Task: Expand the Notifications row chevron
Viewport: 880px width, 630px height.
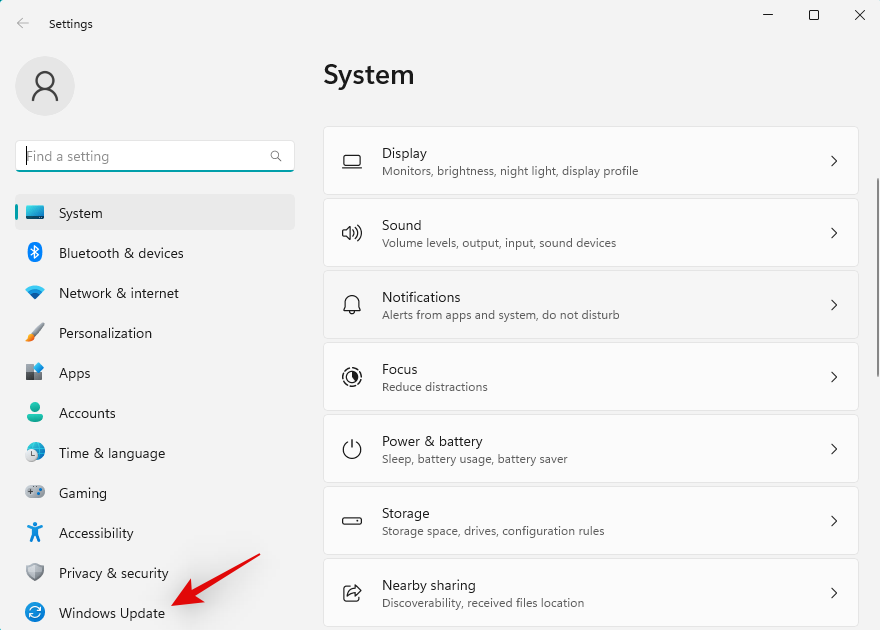Action: pyautogui.click(x=834, y=305)
